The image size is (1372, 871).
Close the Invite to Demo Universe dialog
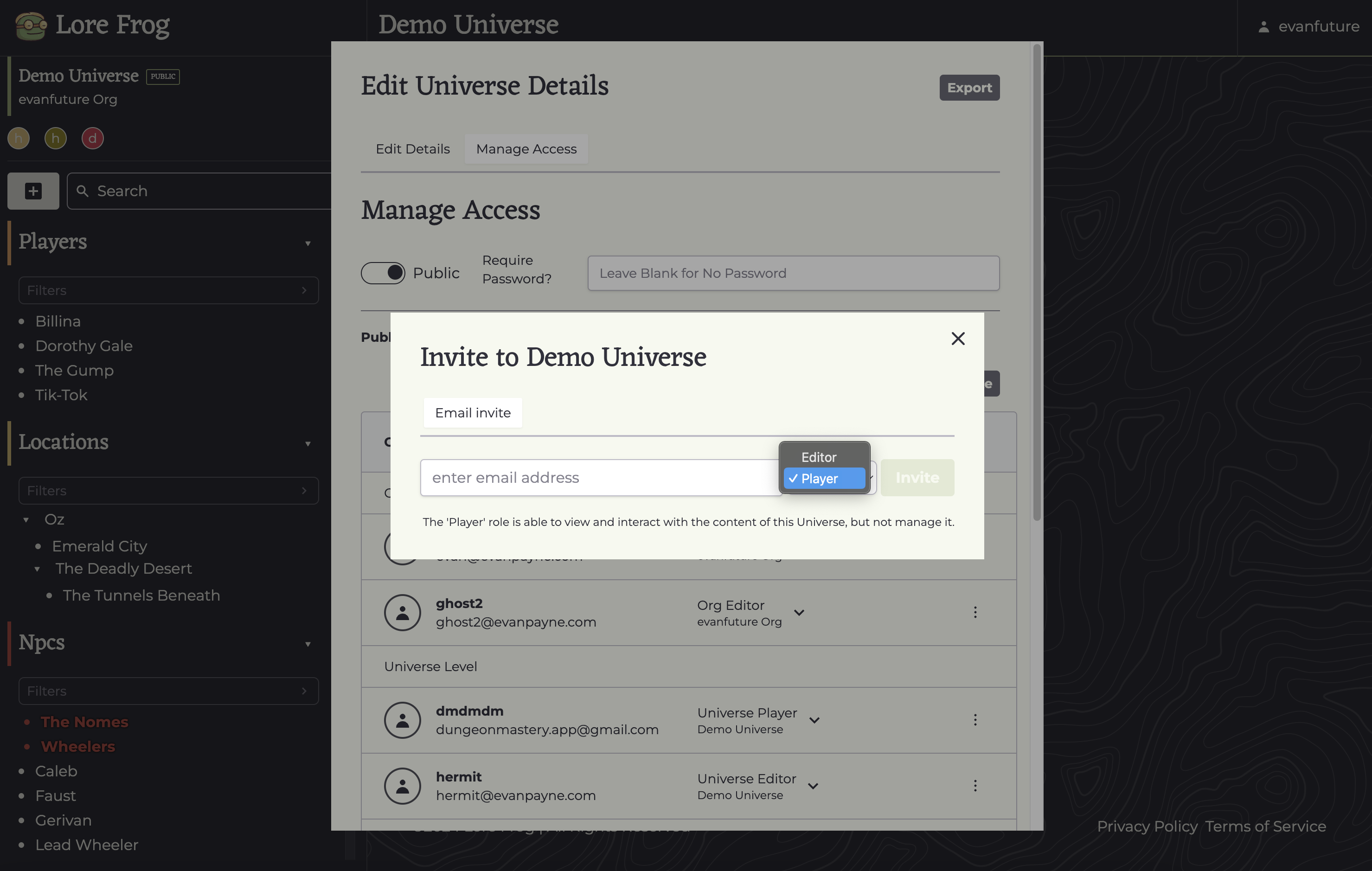958,339
